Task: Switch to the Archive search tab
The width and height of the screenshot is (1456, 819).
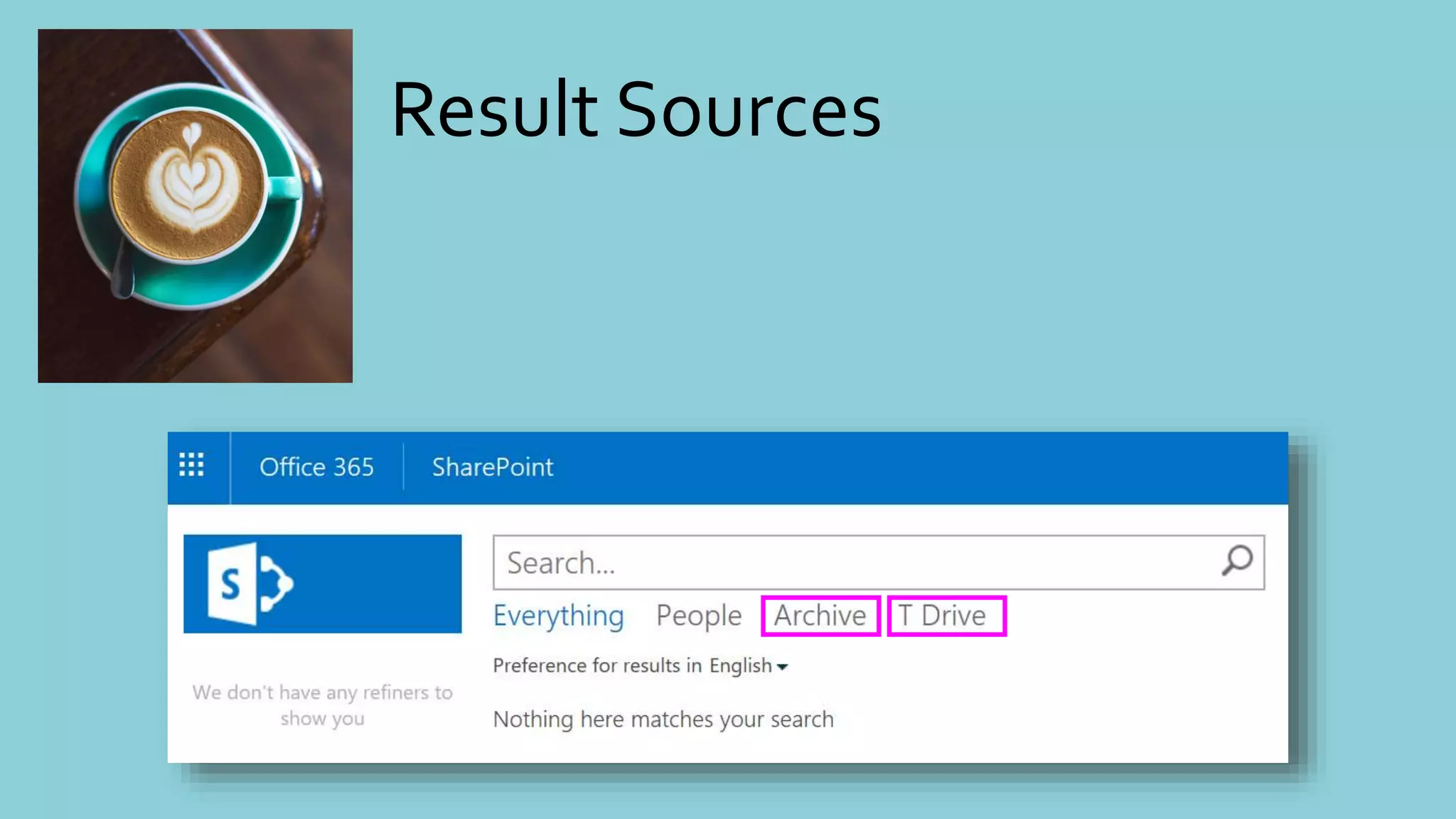Action: pyautogui.click(x=820, y=616)
